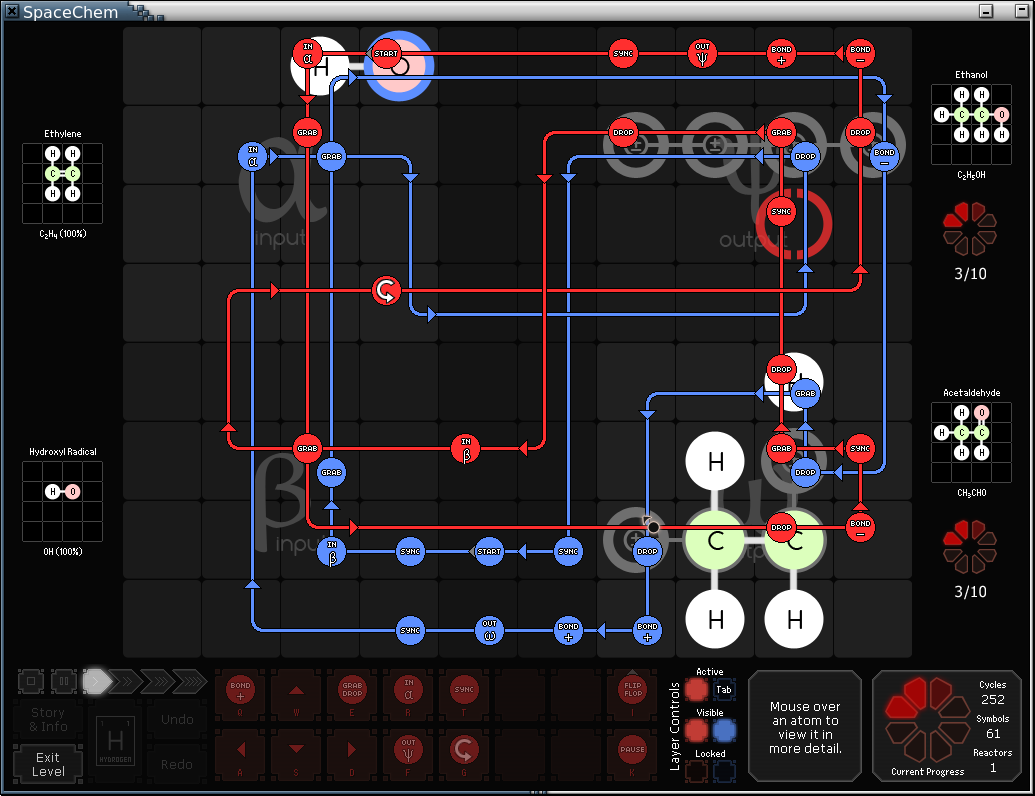The image size is (1035, 796).
Task: Select double-speed fast-forward arrow
Action: (x=126, y=681)
